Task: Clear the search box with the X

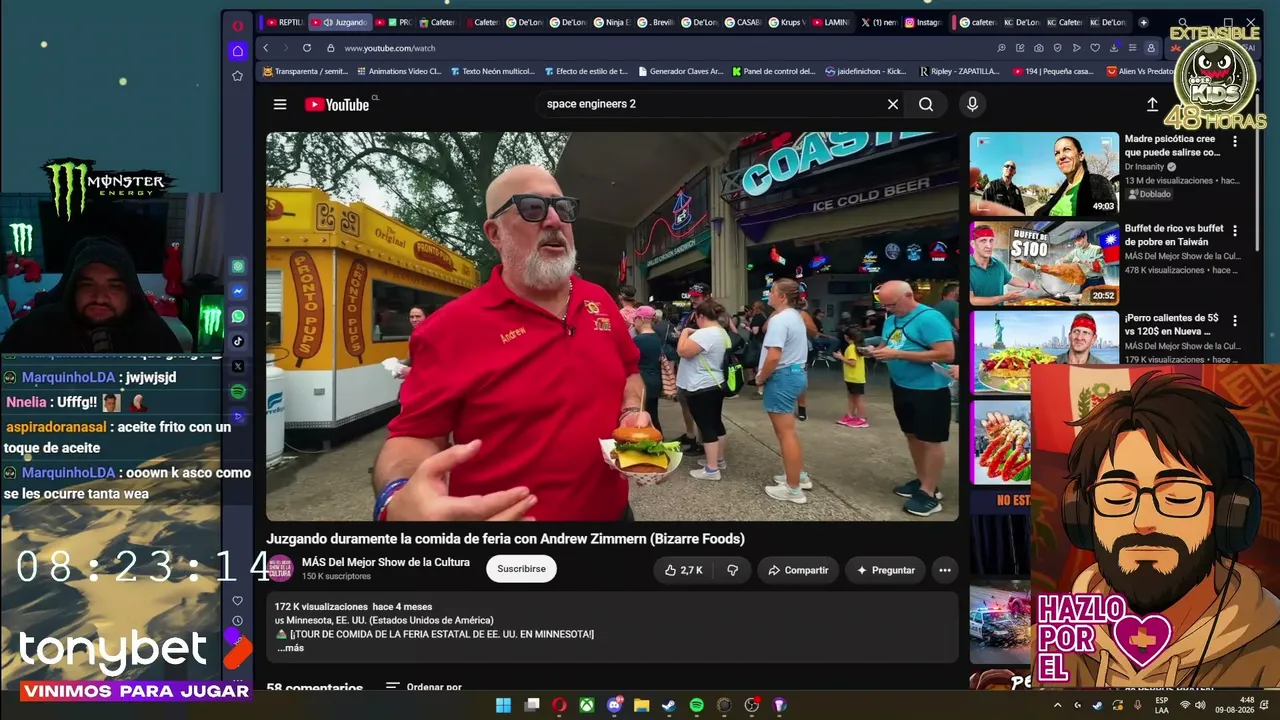Action: (x=893, y=104)
